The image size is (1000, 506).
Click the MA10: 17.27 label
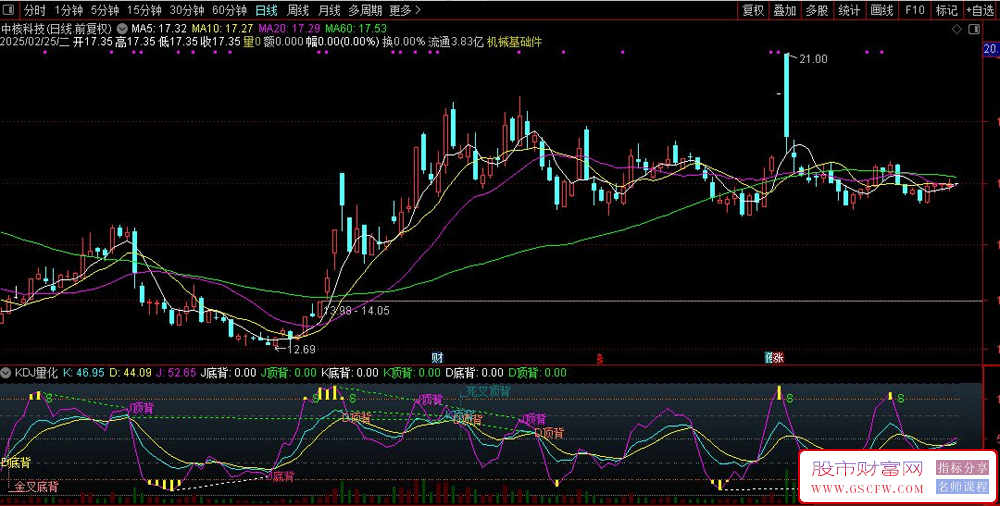[x=223, y=29]
